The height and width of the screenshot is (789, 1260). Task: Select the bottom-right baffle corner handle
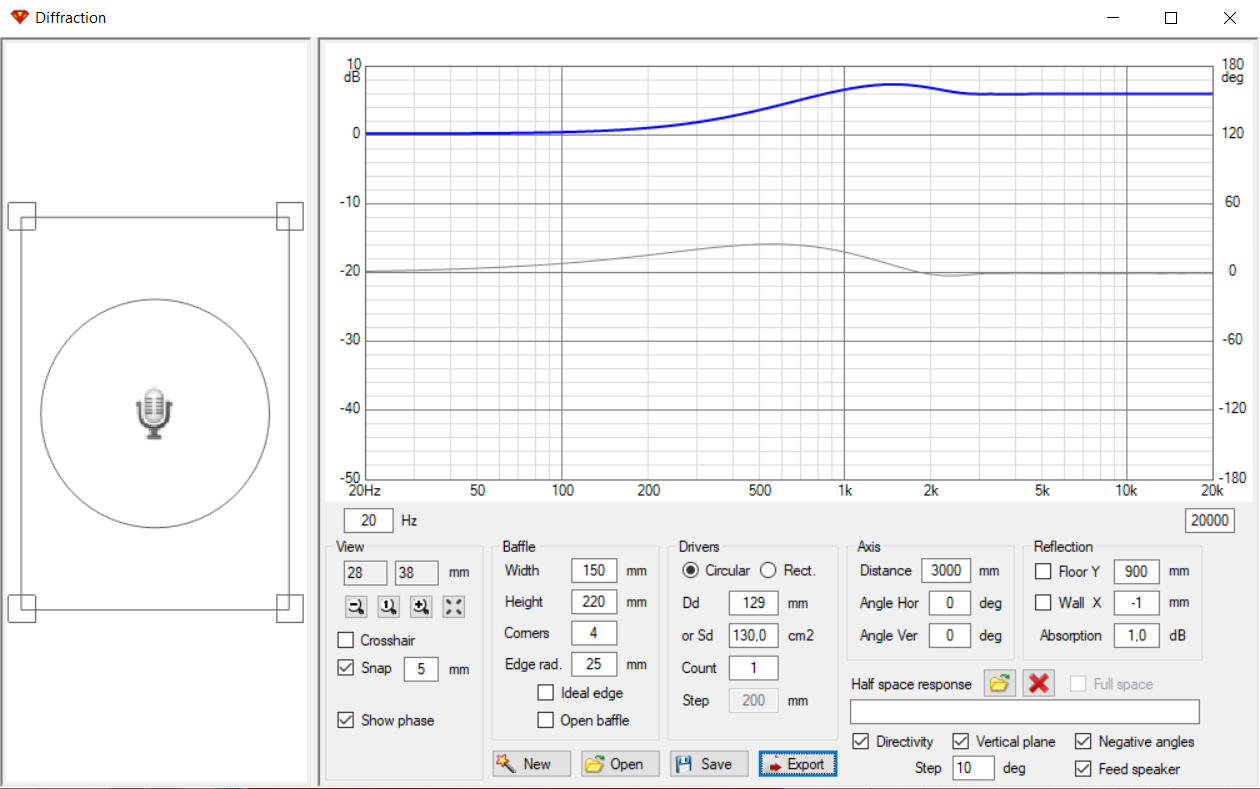[x=290, y=608]
